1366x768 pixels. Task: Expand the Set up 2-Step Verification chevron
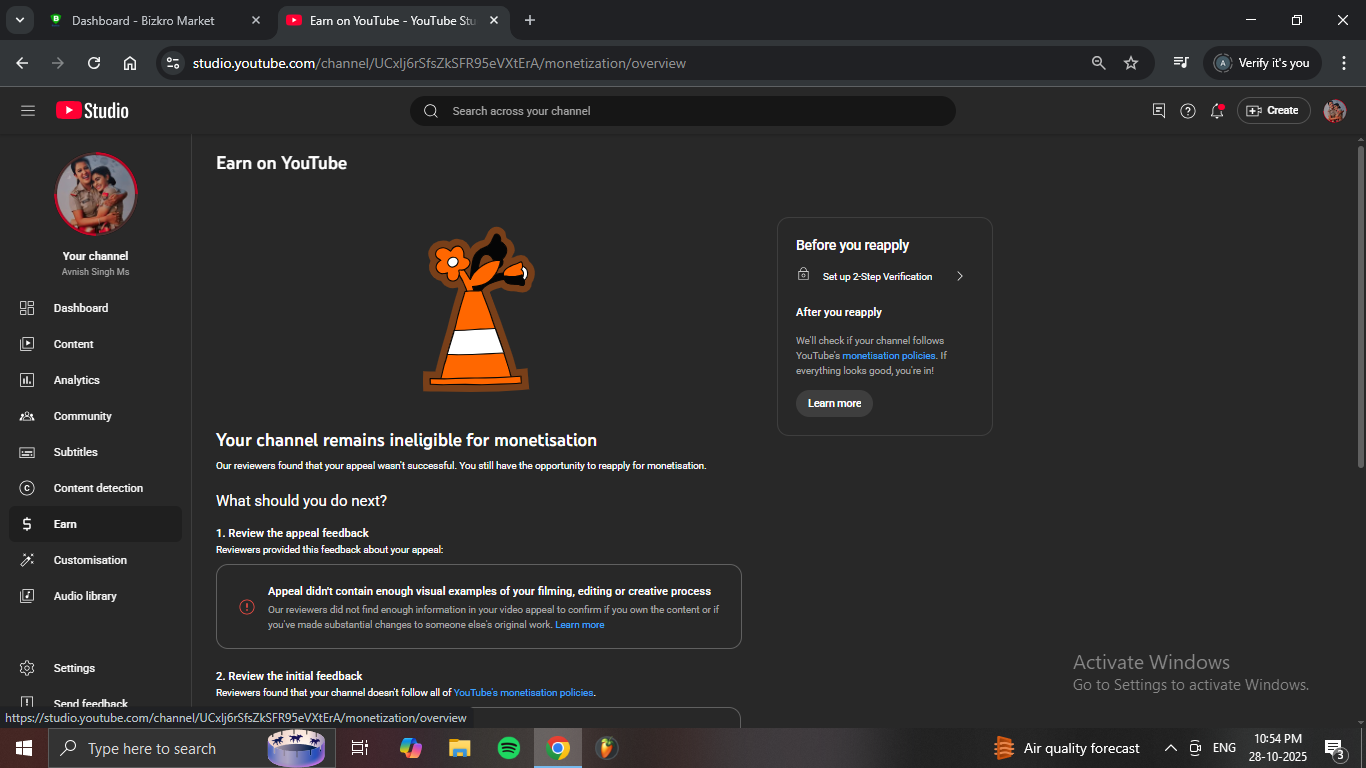point(960,276)
